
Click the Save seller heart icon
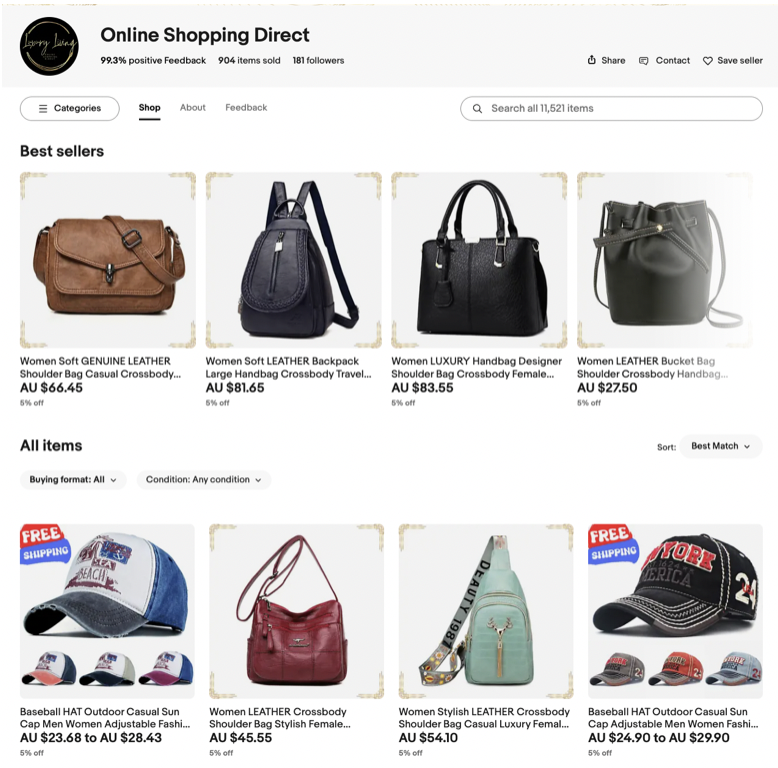(708, 61)
